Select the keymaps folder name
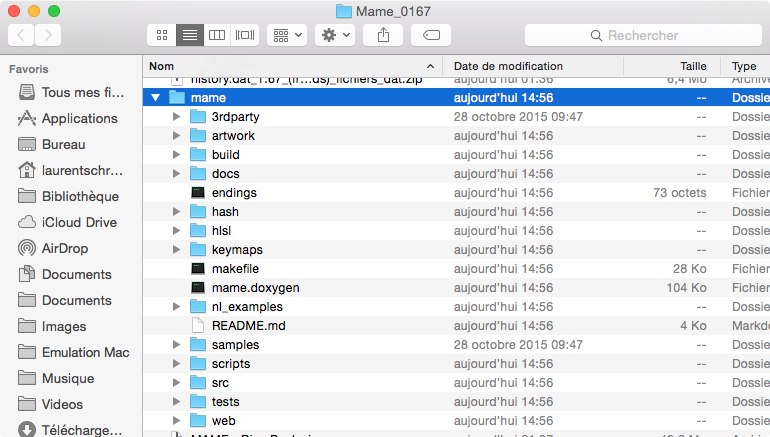 [237, 250]
